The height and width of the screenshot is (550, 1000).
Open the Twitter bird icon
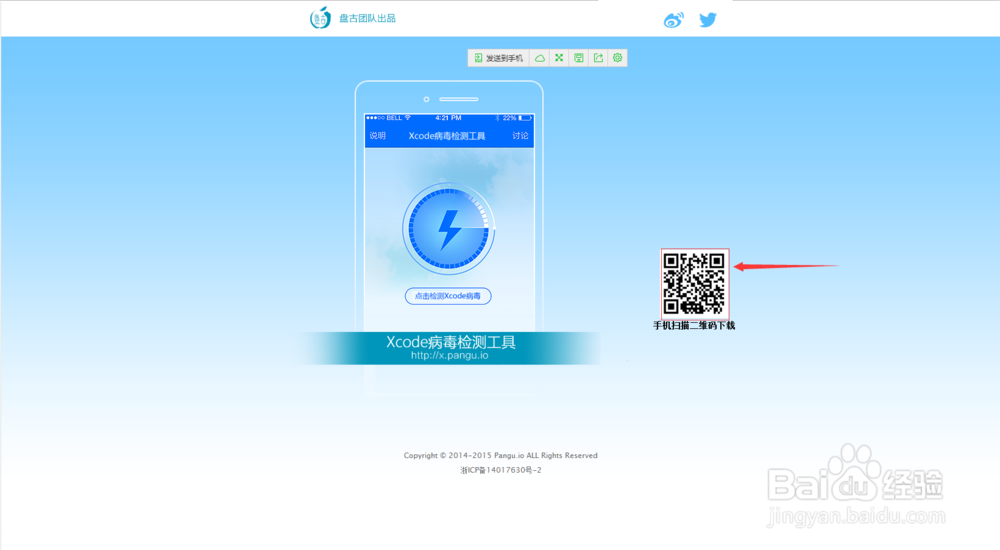[x=708, y=20]
